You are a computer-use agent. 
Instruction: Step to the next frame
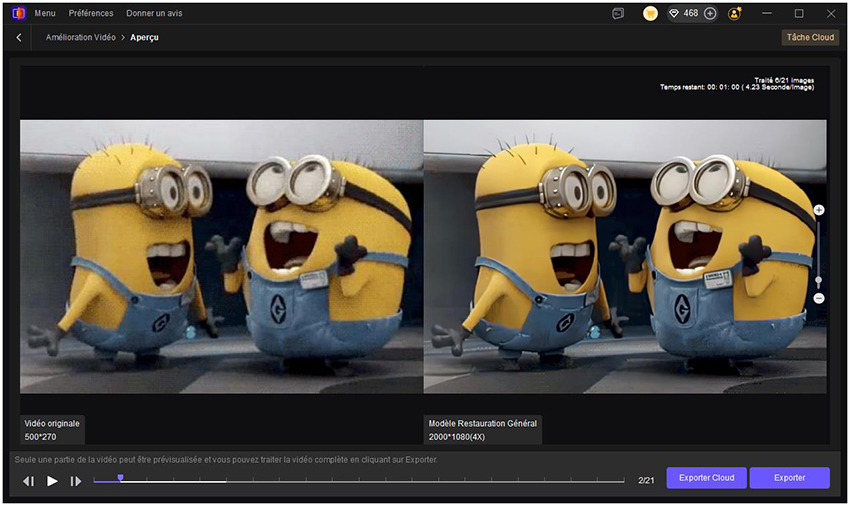click(75, 481)
